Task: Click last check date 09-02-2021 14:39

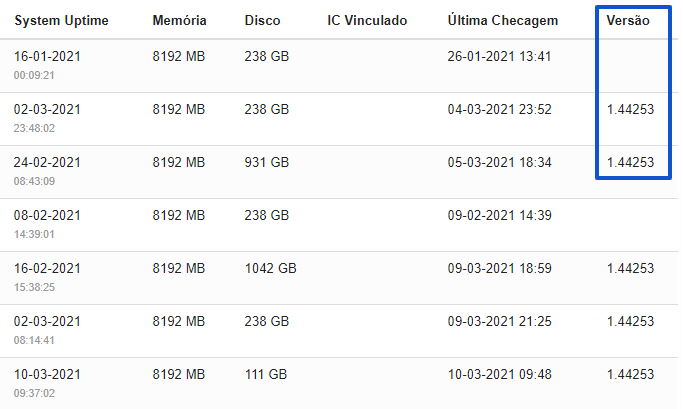Action: click(500, 215)
